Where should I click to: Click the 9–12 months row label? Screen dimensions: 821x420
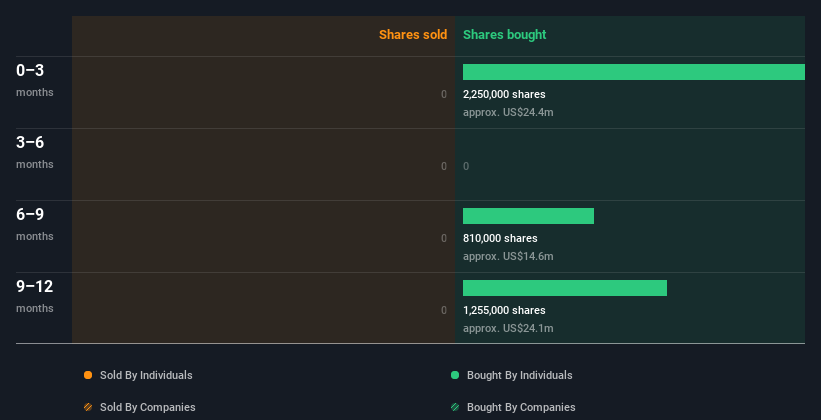(x=35, y=296)
